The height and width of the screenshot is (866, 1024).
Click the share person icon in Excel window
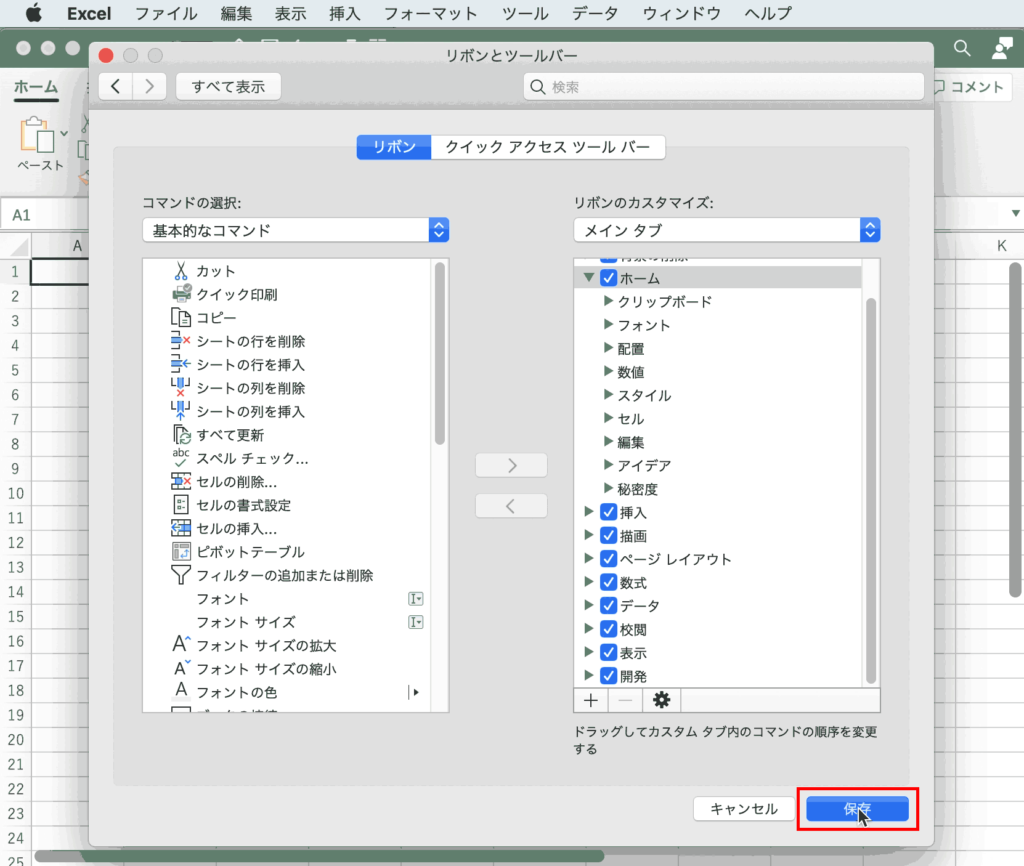click(x=1002, y=48)
